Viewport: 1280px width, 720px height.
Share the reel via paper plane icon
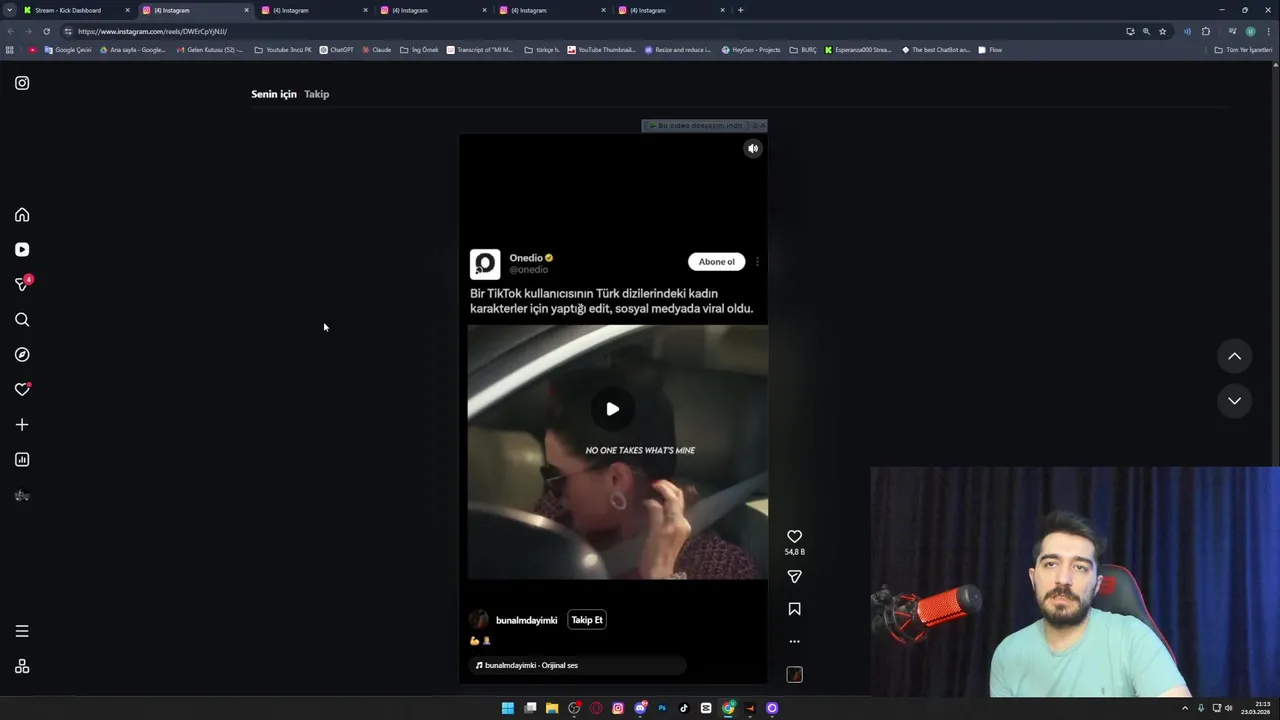(x=794, y=577)
